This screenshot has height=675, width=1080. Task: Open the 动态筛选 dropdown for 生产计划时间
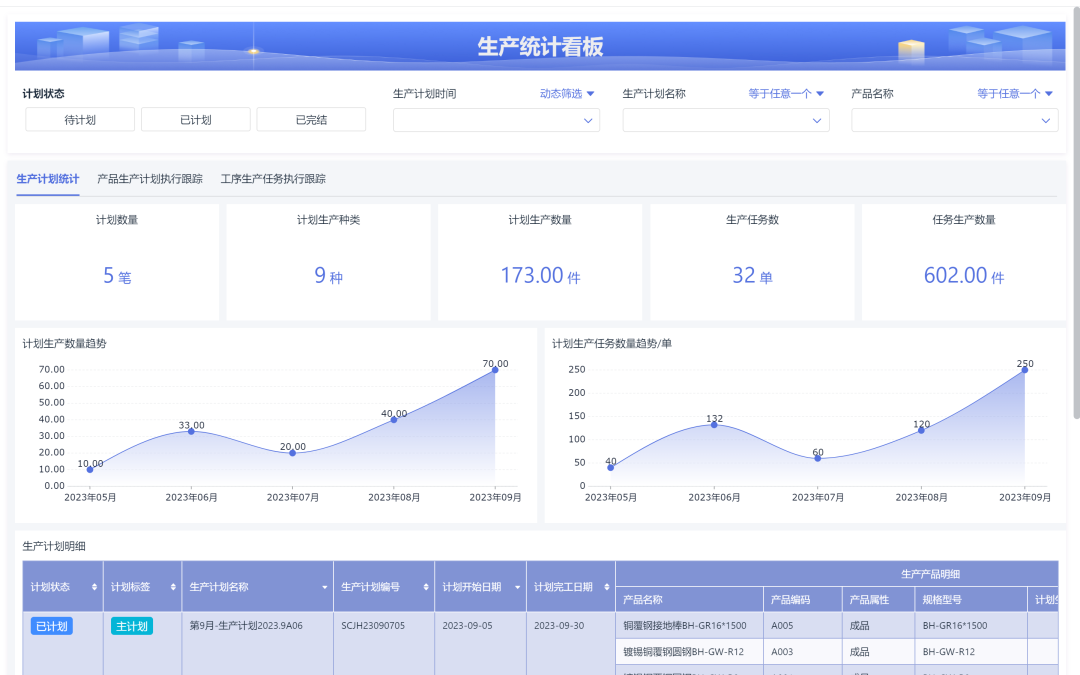[x=566, y=92]
